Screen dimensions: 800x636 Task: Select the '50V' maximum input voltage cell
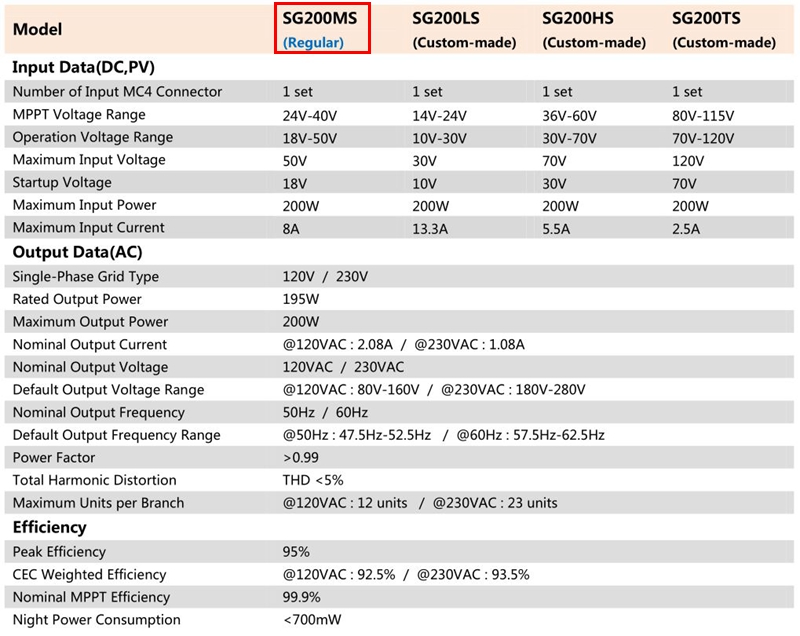[x=295, y=161]
